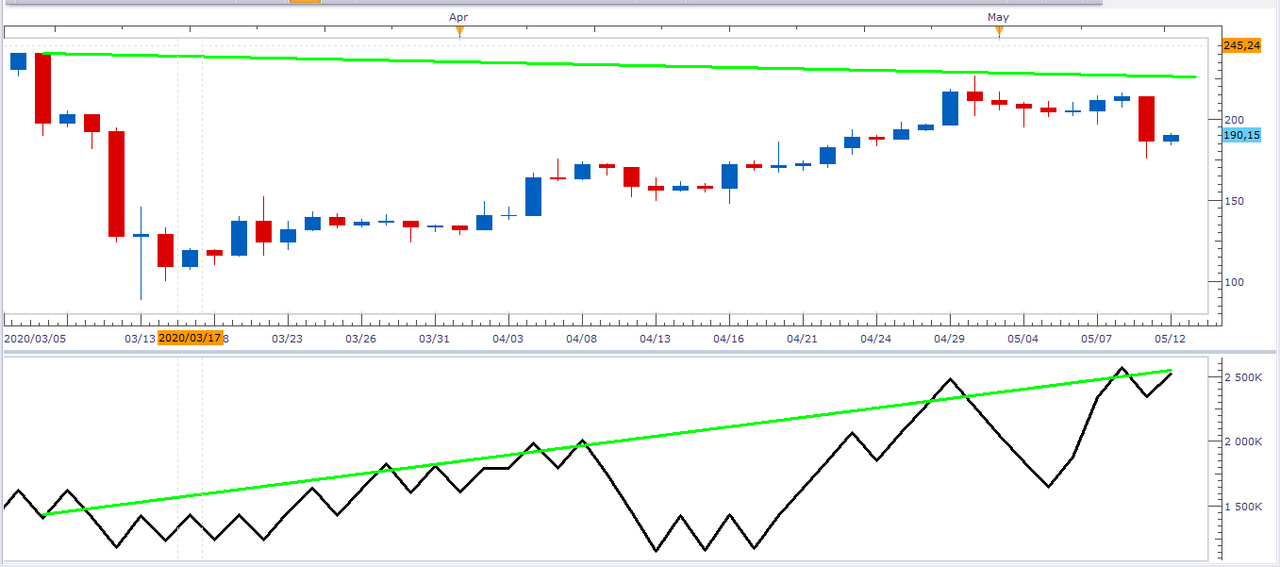The image size is (1280, 567).
Task: Click the 04/03 date label
Action: pyautogui.click(x=508, y=339)
